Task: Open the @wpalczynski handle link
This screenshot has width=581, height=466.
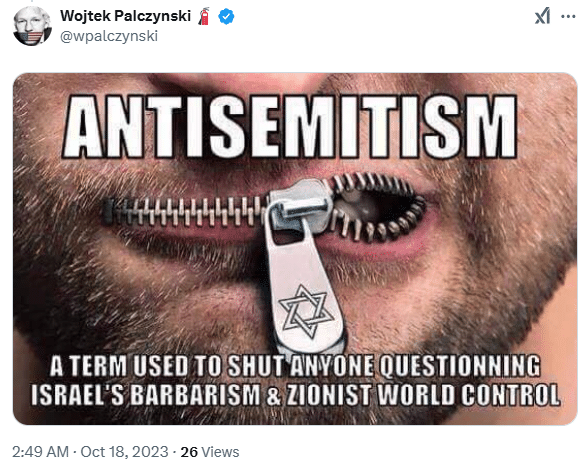Action: 109,36
